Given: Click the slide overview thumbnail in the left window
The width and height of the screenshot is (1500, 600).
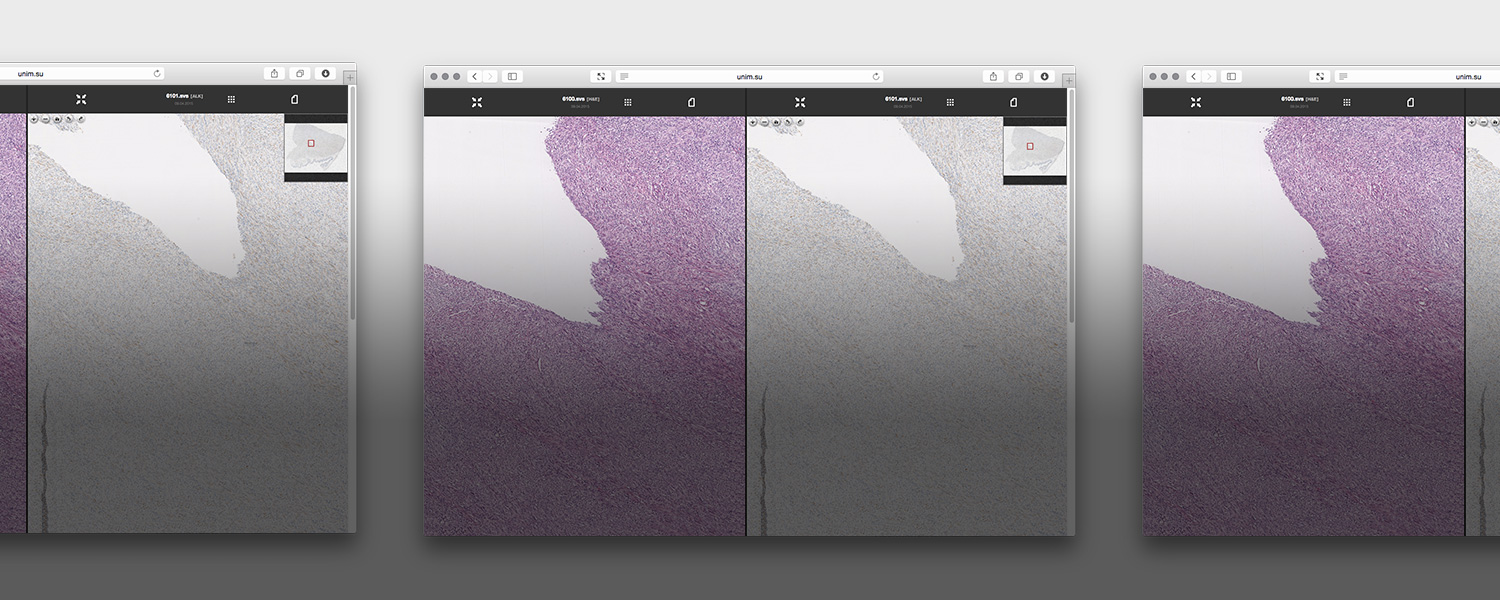Looking at the screenshot, I should pyautogui.click(x=316, y=147).
